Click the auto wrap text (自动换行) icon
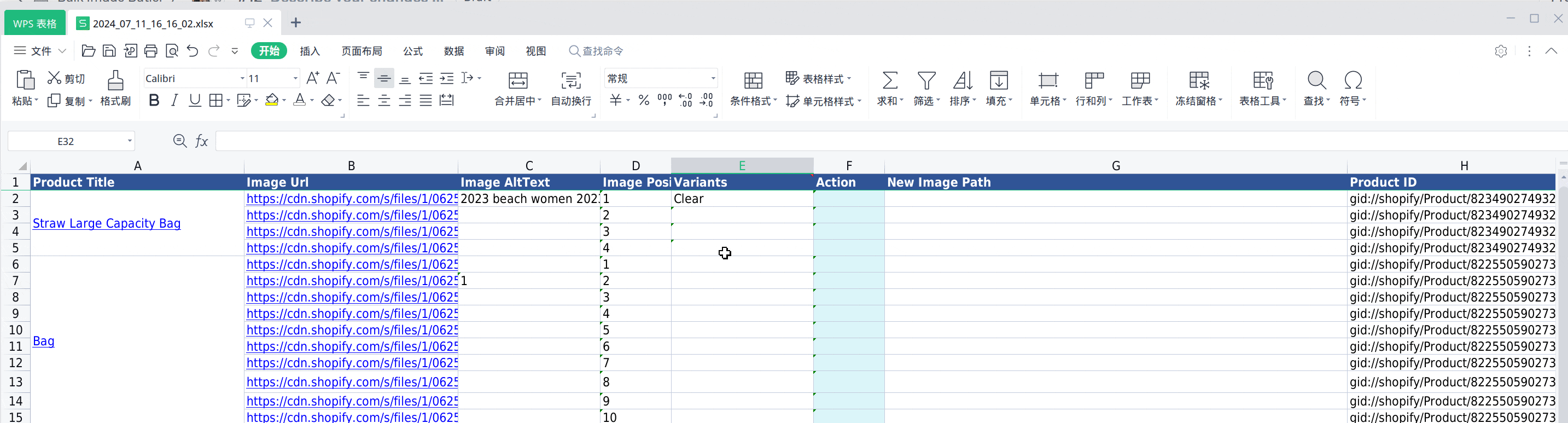The width and height of the screenshot is (1568, 423). (570, 81)
